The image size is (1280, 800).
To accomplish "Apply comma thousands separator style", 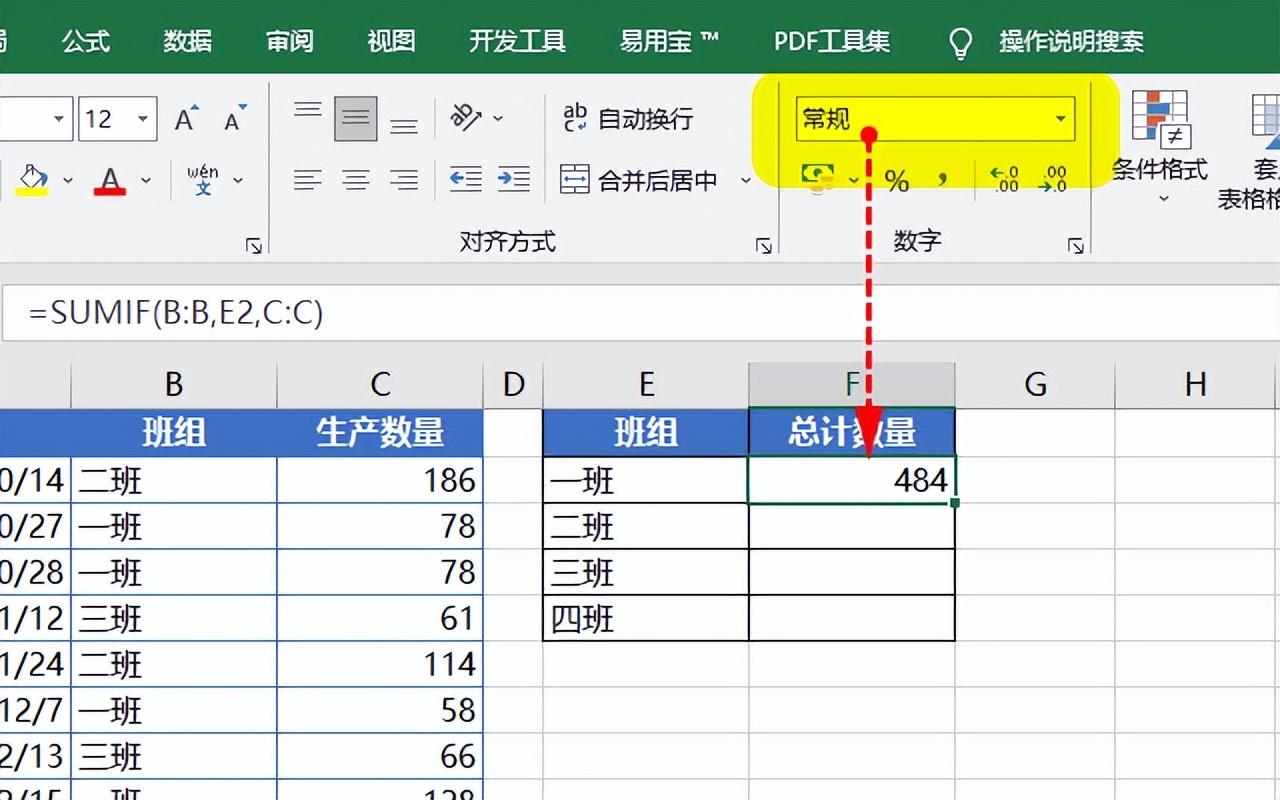I will [x=942, y=180].
